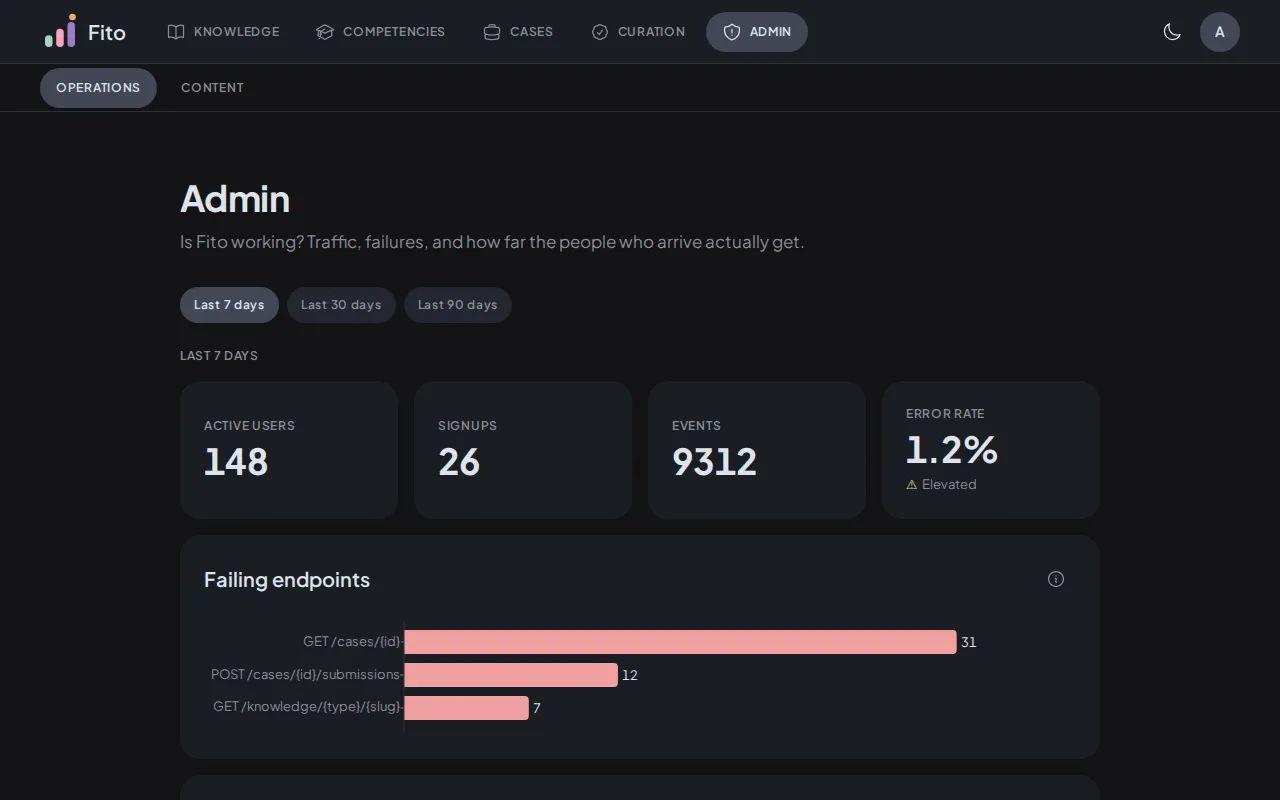The width and height of the screenshot is (1280, 800).
Task: Click the GET /cases/{id} endpoint label
Action: point(351,642)
